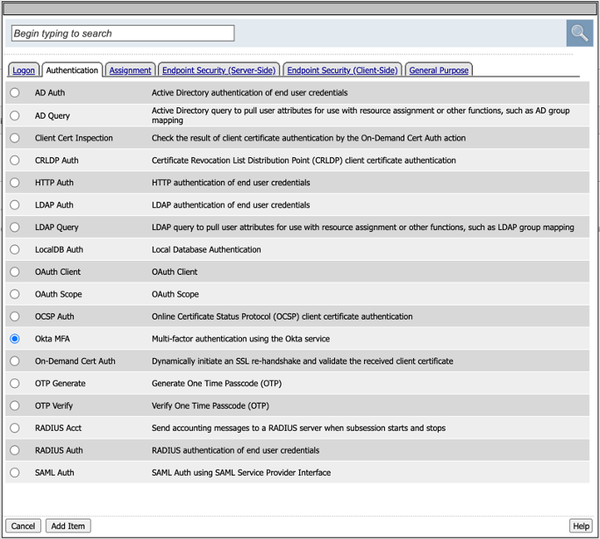Select the Okta MFA radio button

[15, 339]
